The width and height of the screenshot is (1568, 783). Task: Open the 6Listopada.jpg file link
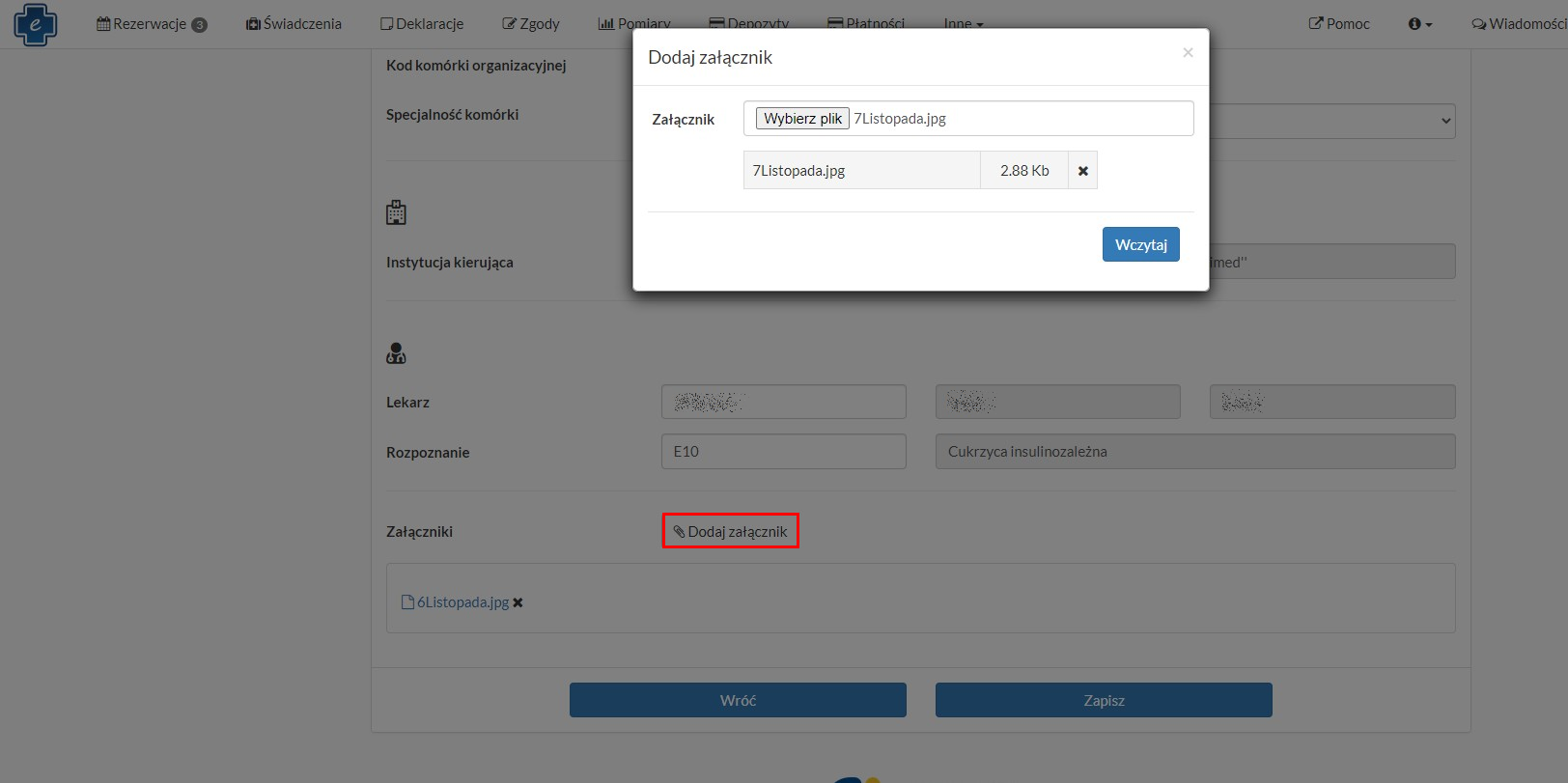pos(462,602)
